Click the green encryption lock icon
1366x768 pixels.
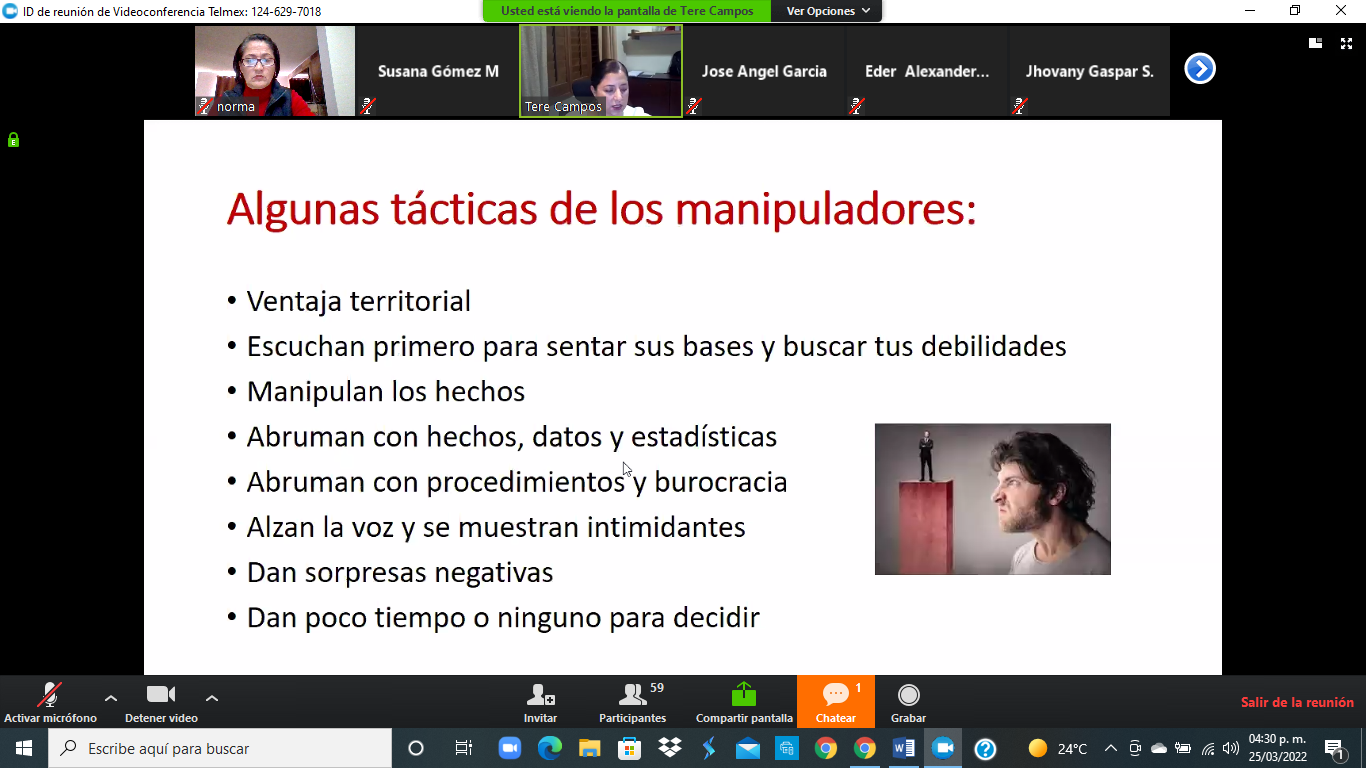click(13, 140)
